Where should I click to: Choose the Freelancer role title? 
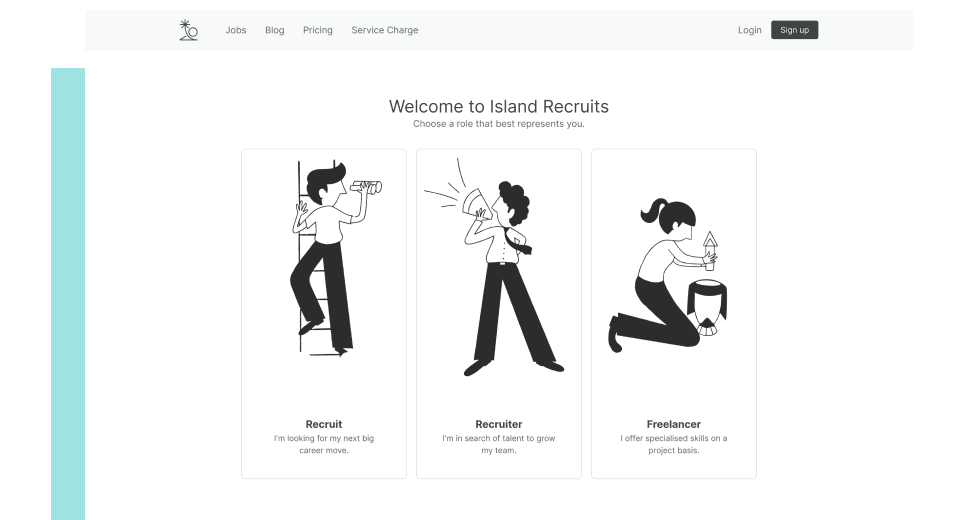674,424
